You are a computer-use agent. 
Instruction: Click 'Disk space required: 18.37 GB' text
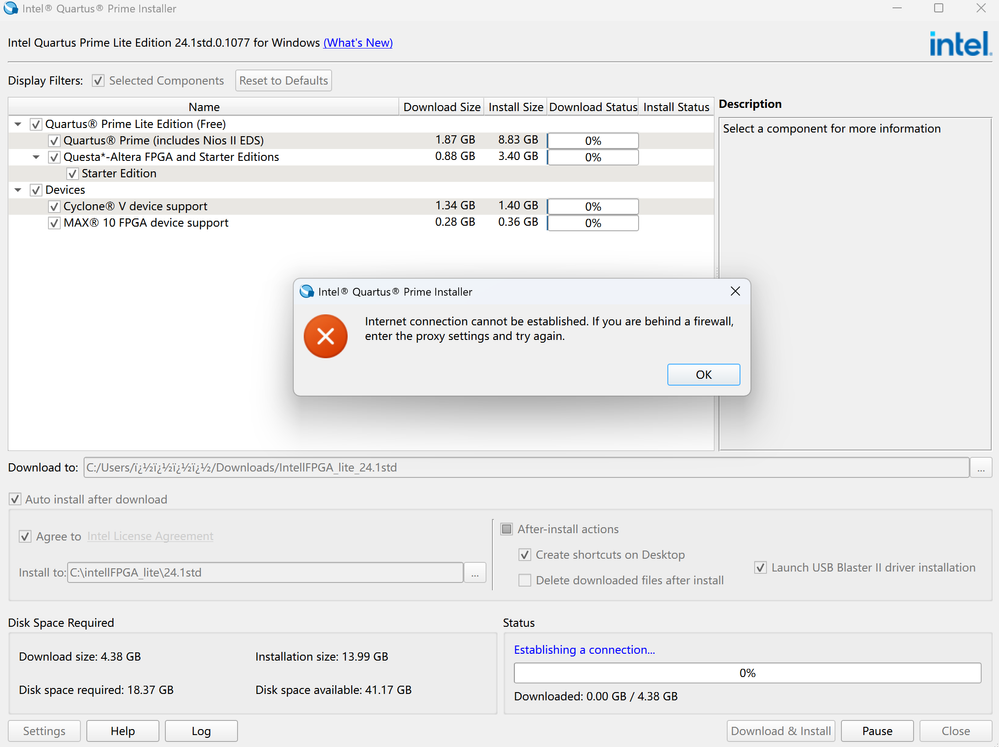[x=96, y=690]
